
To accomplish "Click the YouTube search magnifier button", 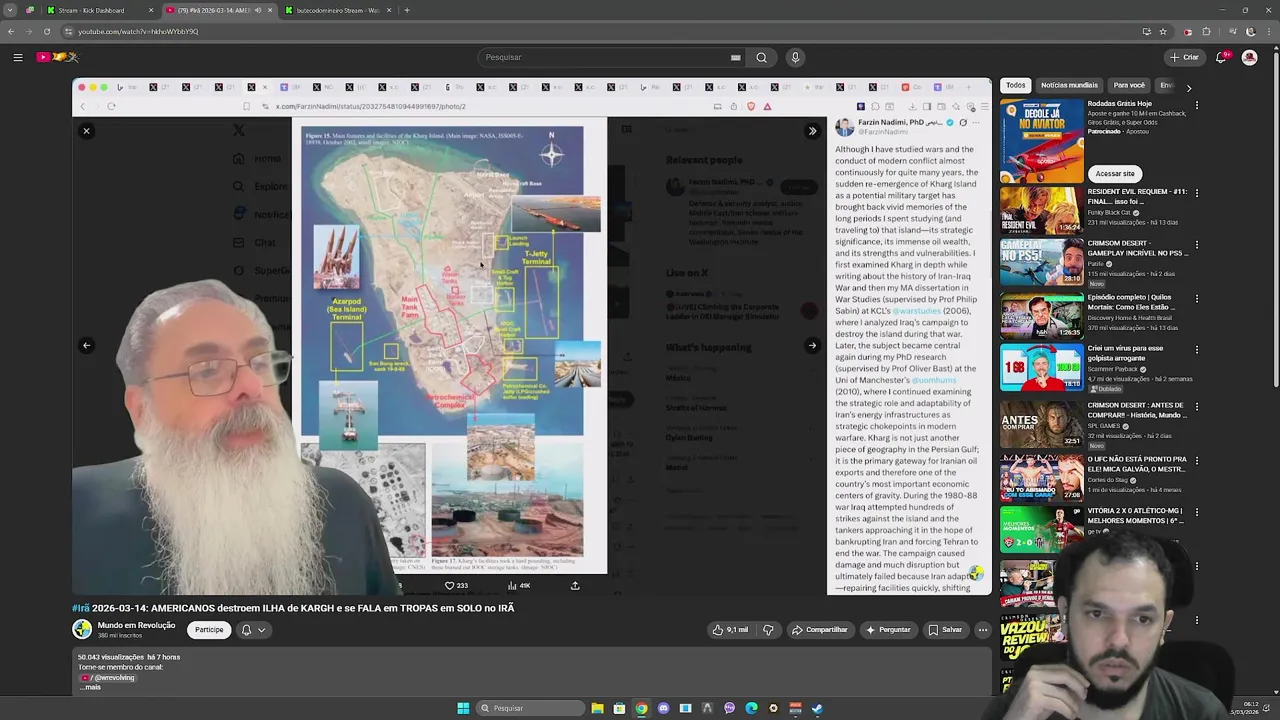I will (x=761, y=57).
